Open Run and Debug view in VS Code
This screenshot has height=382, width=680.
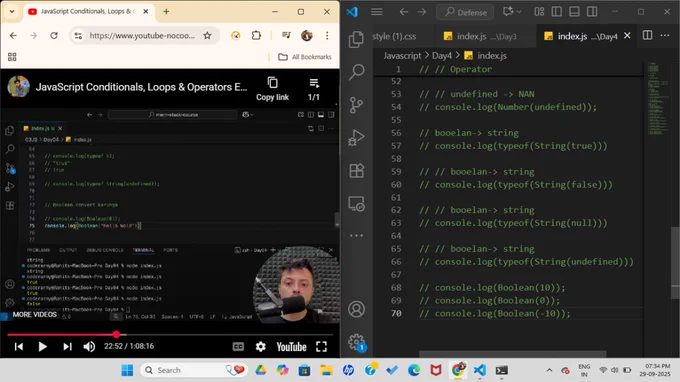pyautogui.click(x=356, y=138)
